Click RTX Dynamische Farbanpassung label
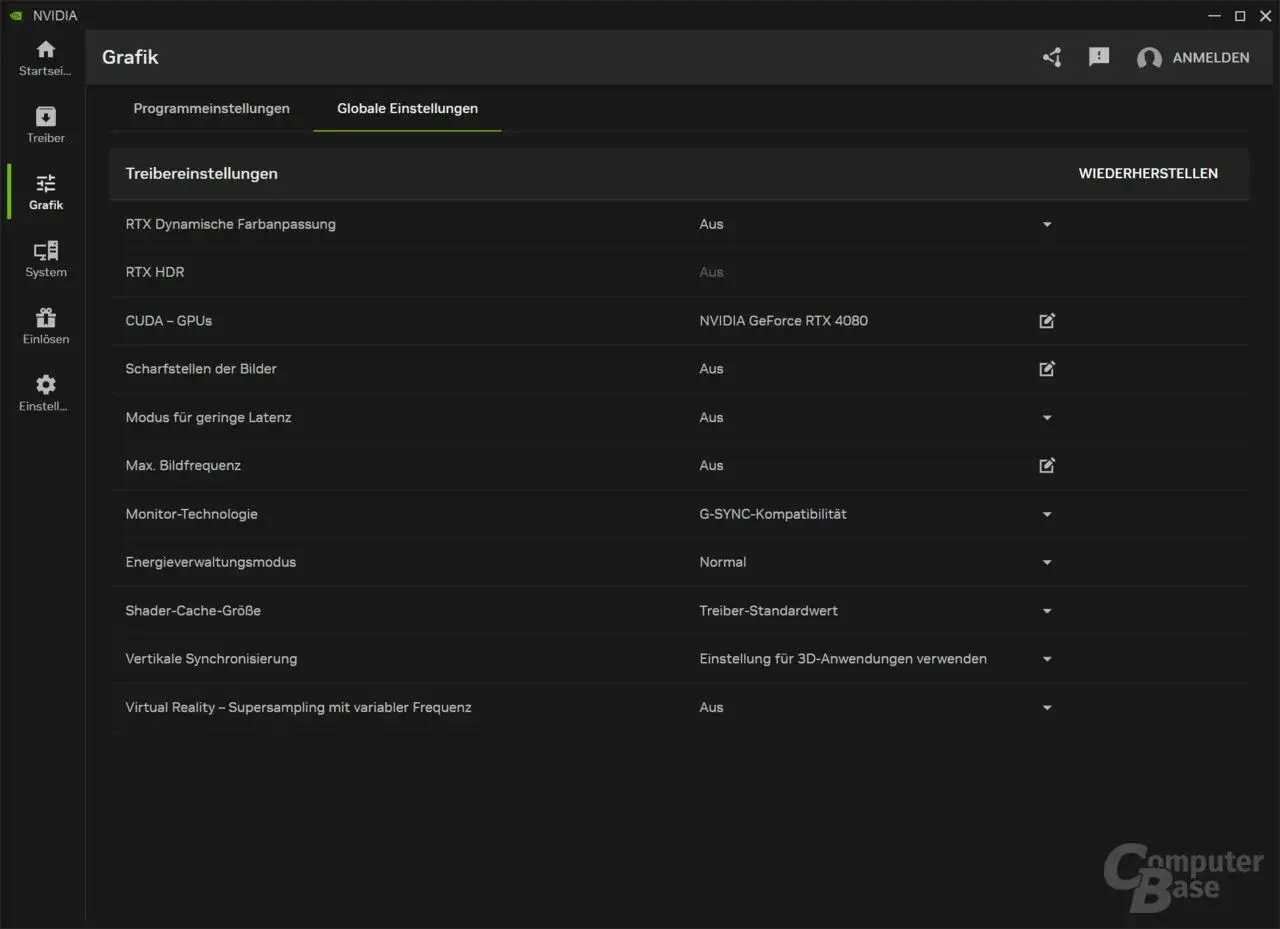Image resolution: width=1280 pixels, height=929 pixels. pyautogui.click(x=230, y=224)
